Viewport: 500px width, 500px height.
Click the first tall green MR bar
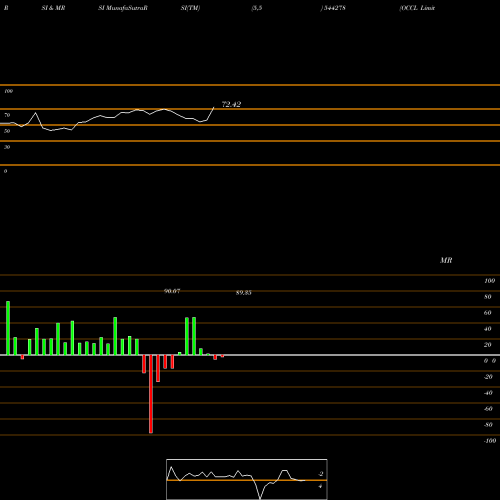8,328
